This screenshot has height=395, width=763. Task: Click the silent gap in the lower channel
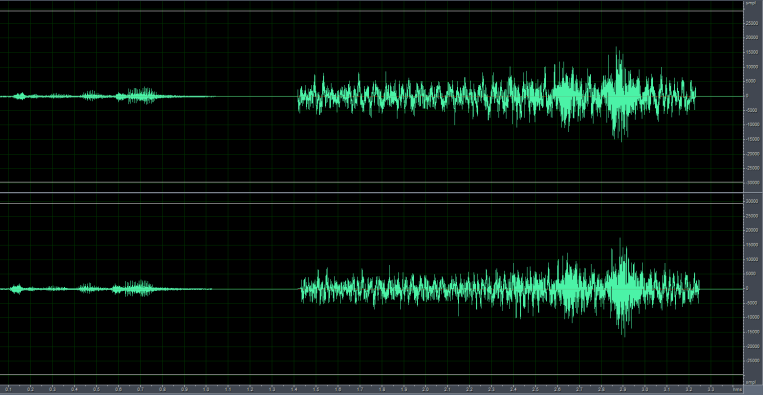click(x=256, y=289)
